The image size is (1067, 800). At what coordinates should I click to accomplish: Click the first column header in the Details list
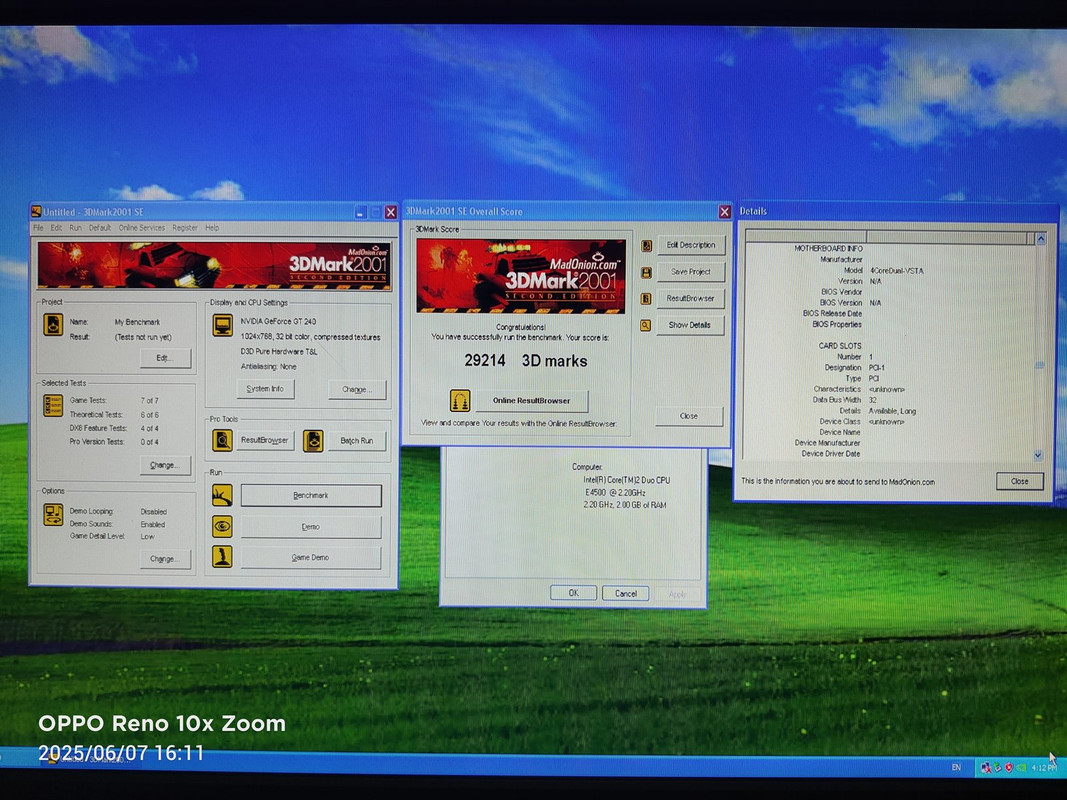(806, 237)
